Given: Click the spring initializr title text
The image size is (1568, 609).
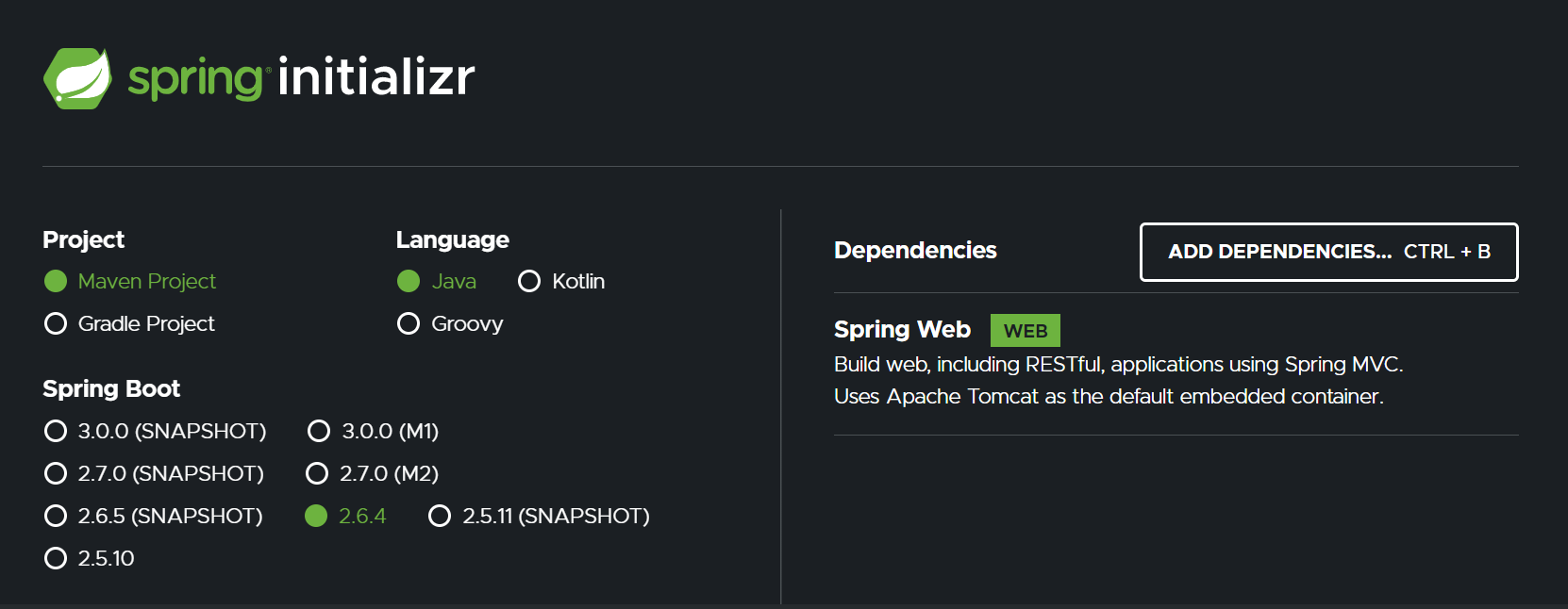Looking at the screenshot, I should click(x=301, y=78).
